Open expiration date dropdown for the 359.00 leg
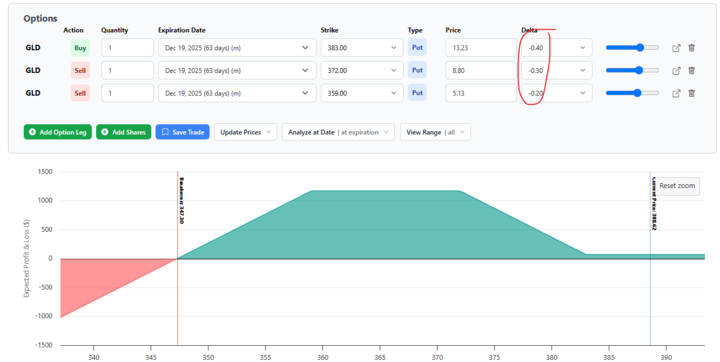The height and width of the screenshot is (362, 720). point(237,93)
